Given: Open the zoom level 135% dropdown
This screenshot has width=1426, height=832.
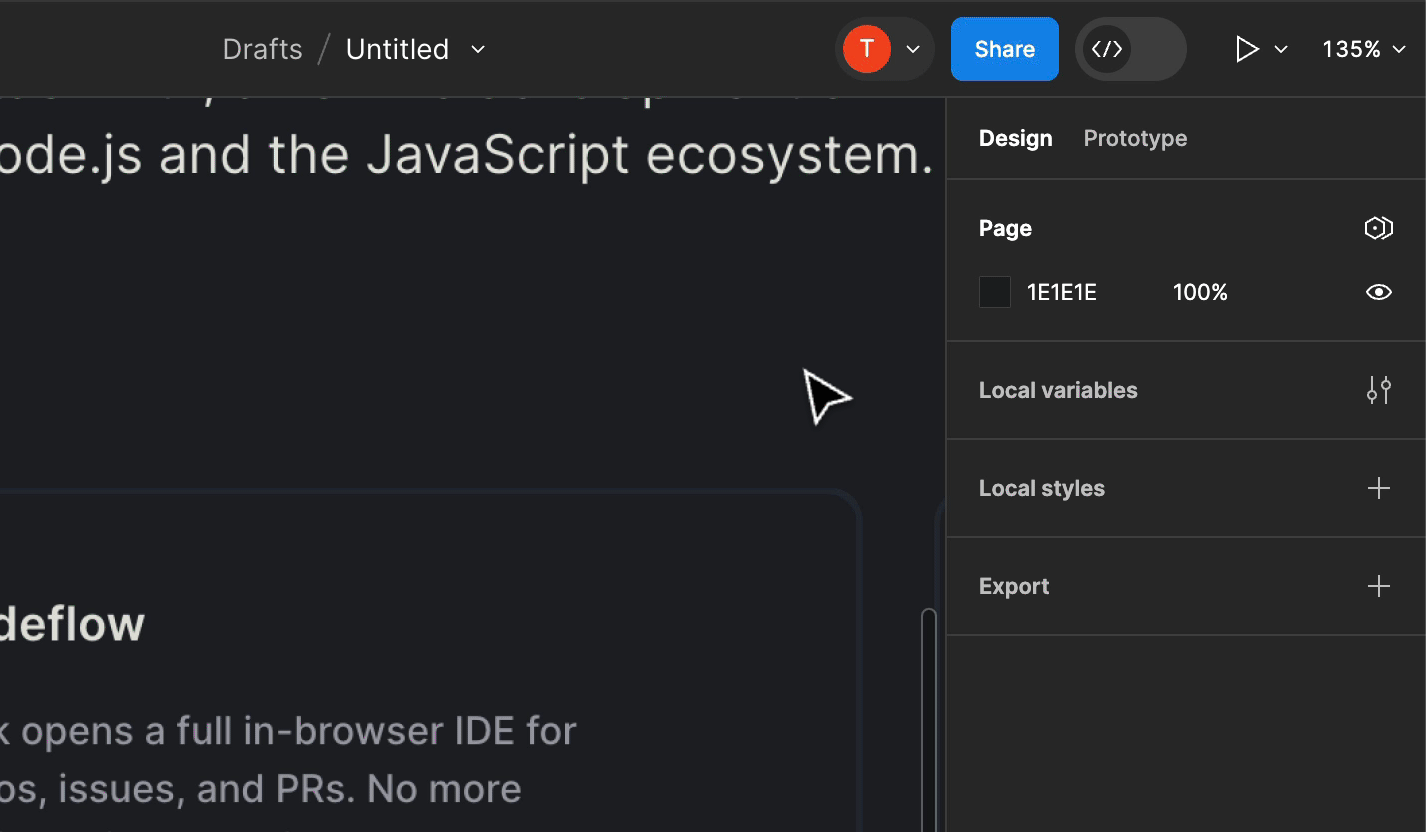Looking at the screenshot, I should point(1362,48).
